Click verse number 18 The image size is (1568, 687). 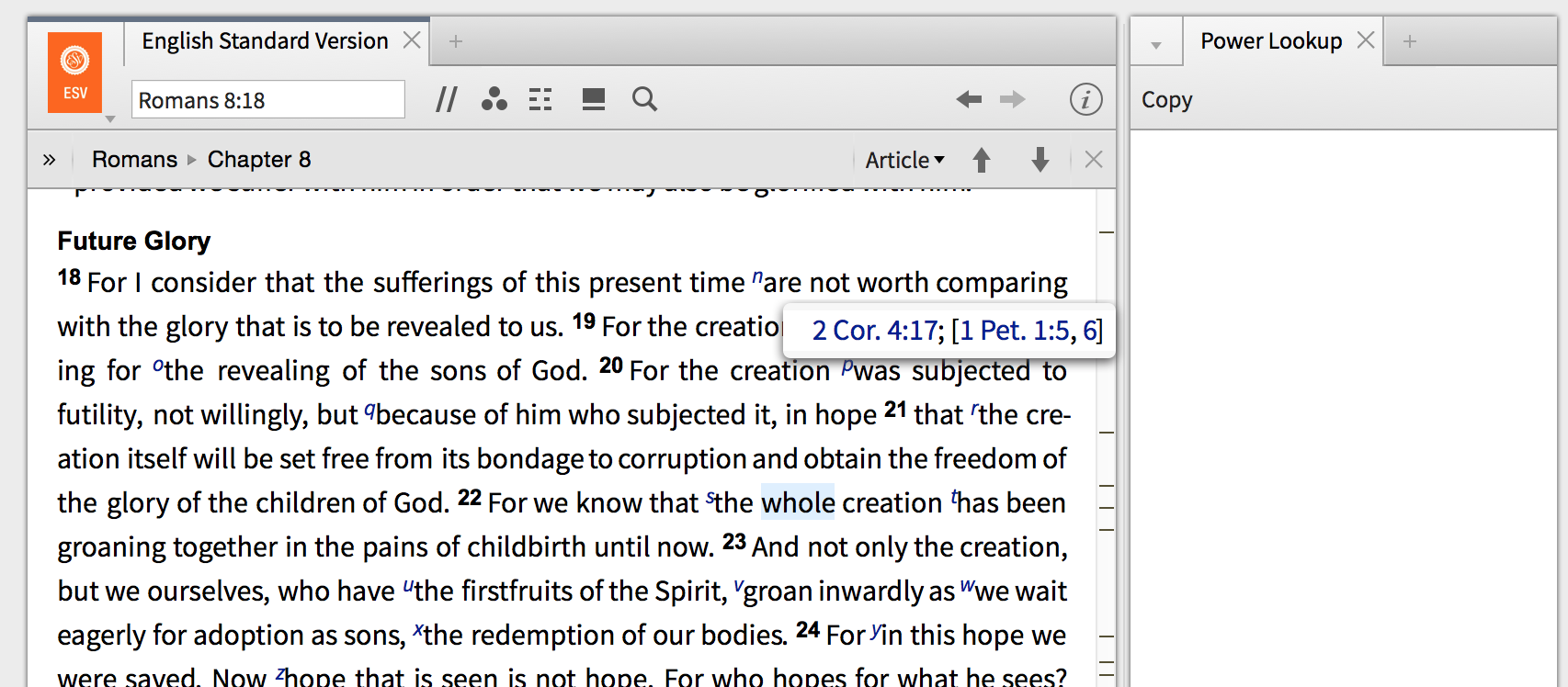[x=69, y=276]
